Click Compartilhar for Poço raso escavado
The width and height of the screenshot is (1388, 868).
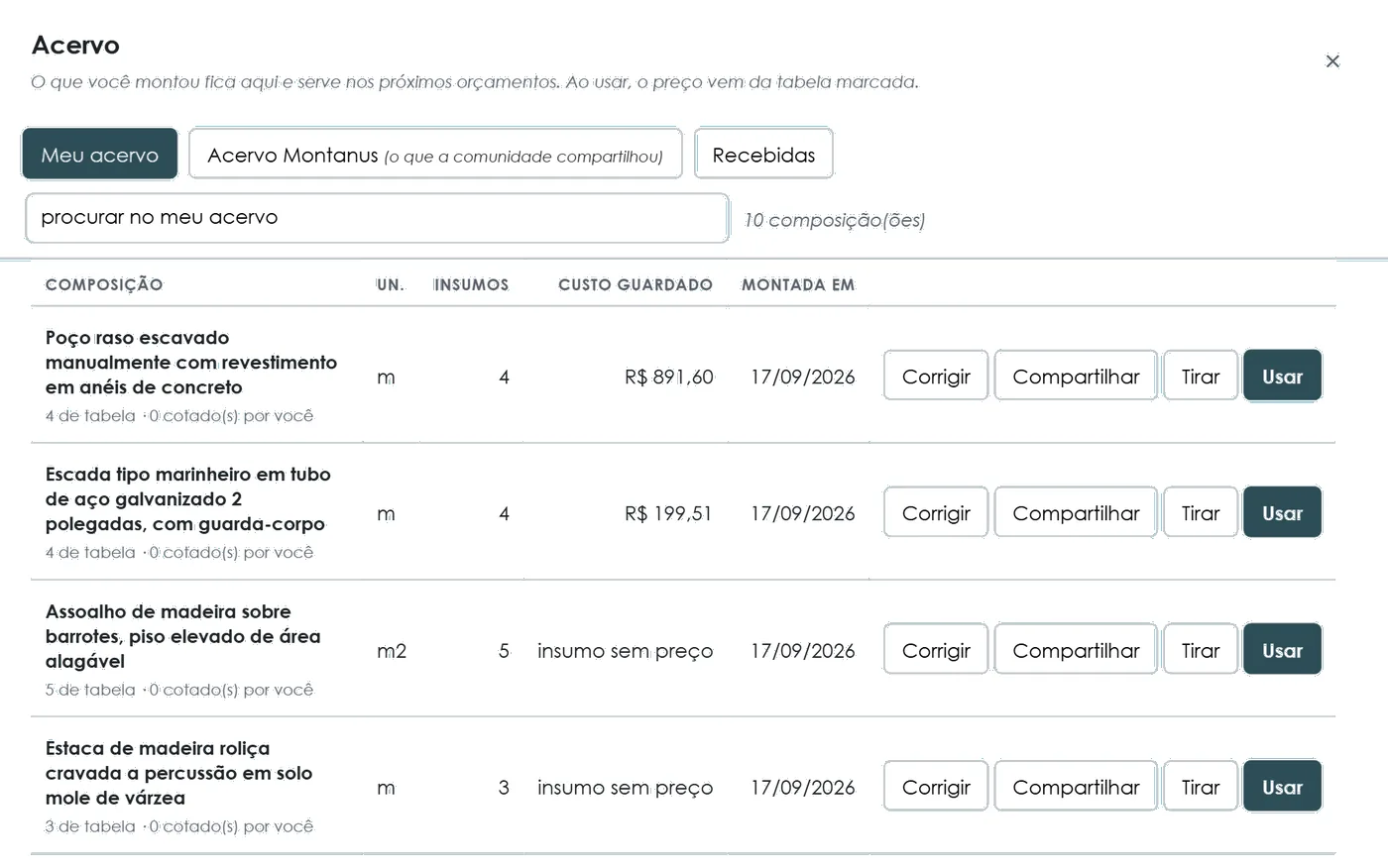point(1076,377)
